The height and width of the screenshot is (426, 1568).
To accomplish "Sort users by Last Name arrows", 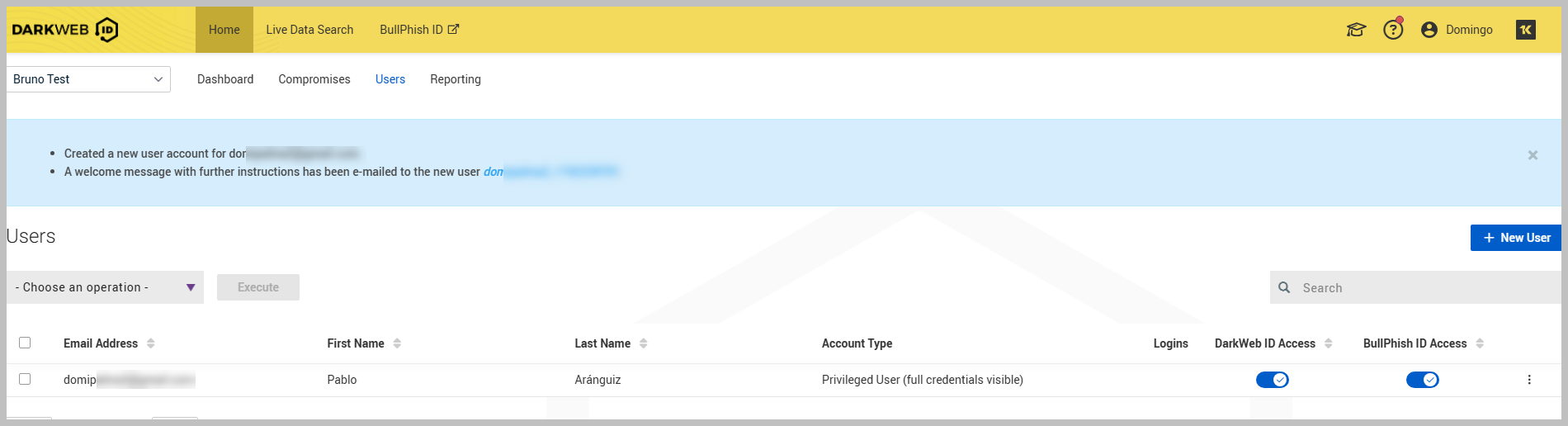I will [644, 343].
